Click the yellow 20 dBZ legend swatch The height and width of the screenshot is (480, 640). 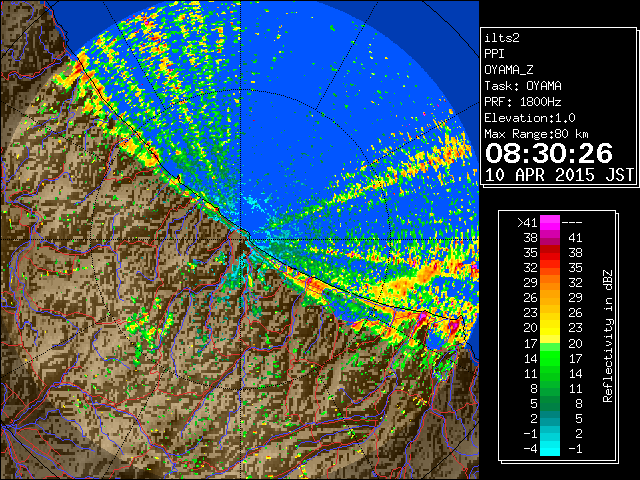pos(550,328)
